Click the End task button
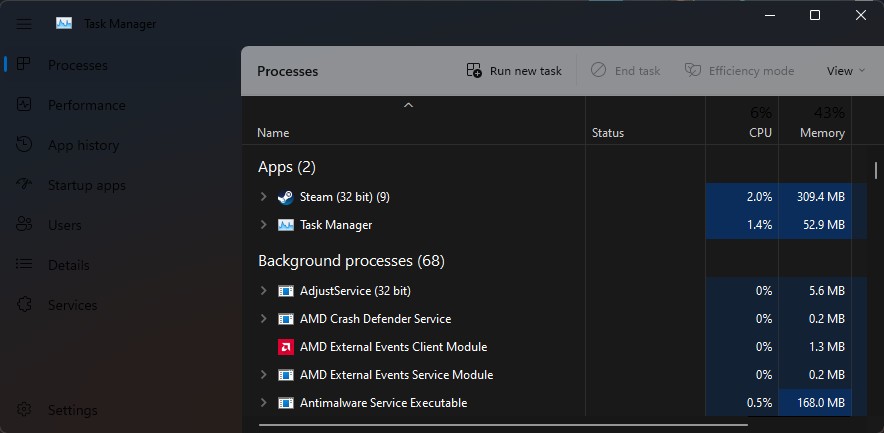The width and height of the screenshot is (884, 433). 626,71
